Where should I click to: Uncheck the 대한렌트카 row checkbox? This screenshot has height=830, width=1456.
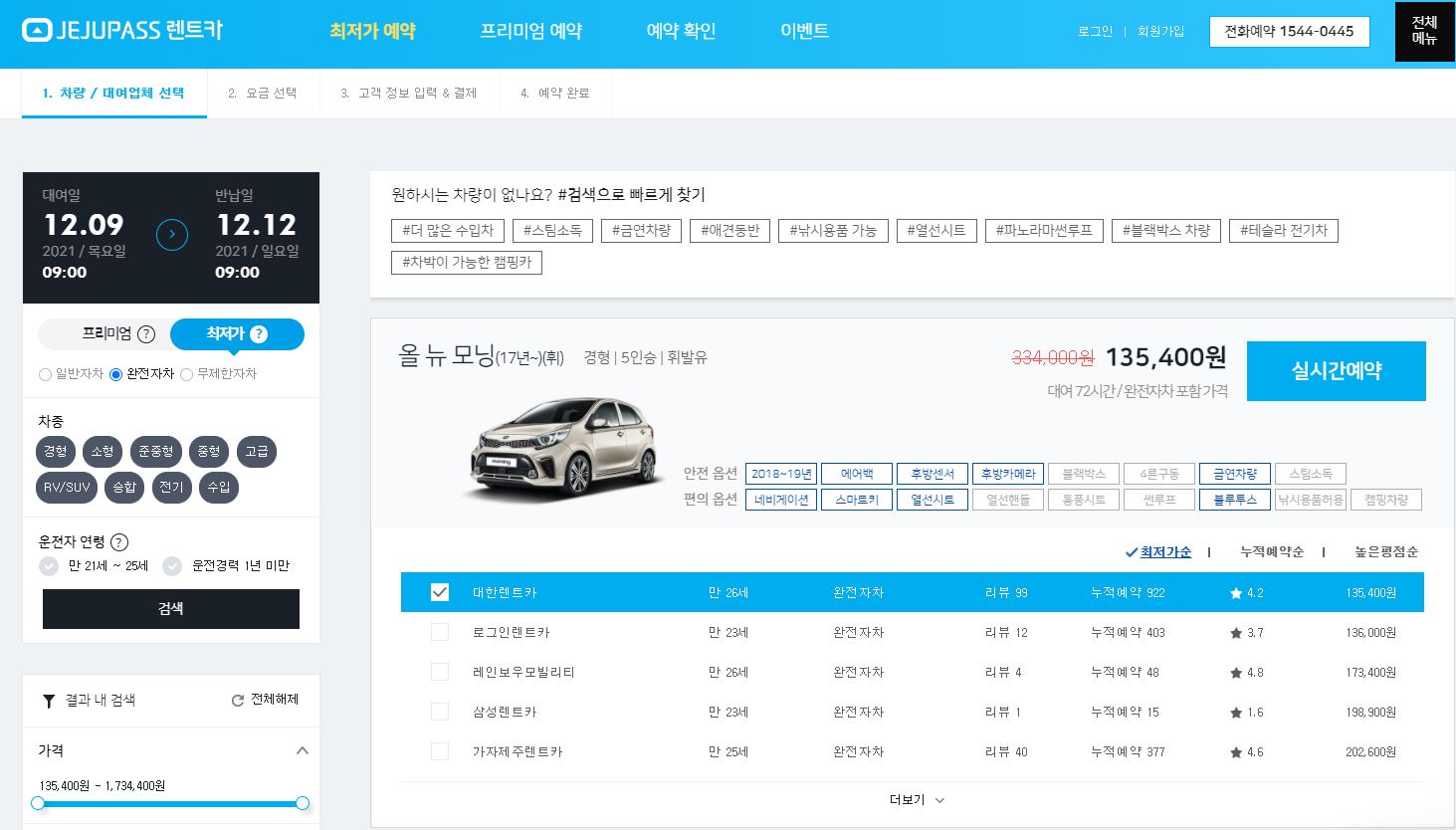pyautogui.click(x=440, y=592)
